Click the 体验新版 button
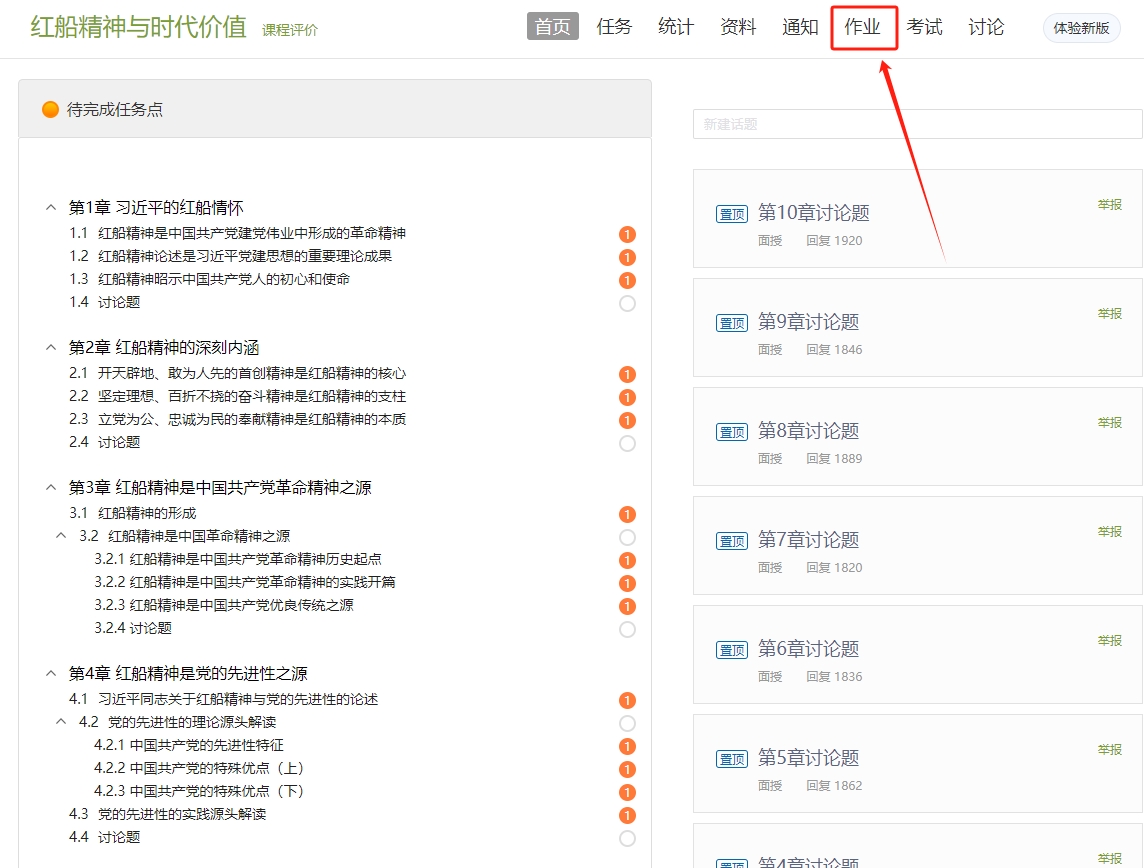Screen dimensions: 1144x868 click(1081, 28)
